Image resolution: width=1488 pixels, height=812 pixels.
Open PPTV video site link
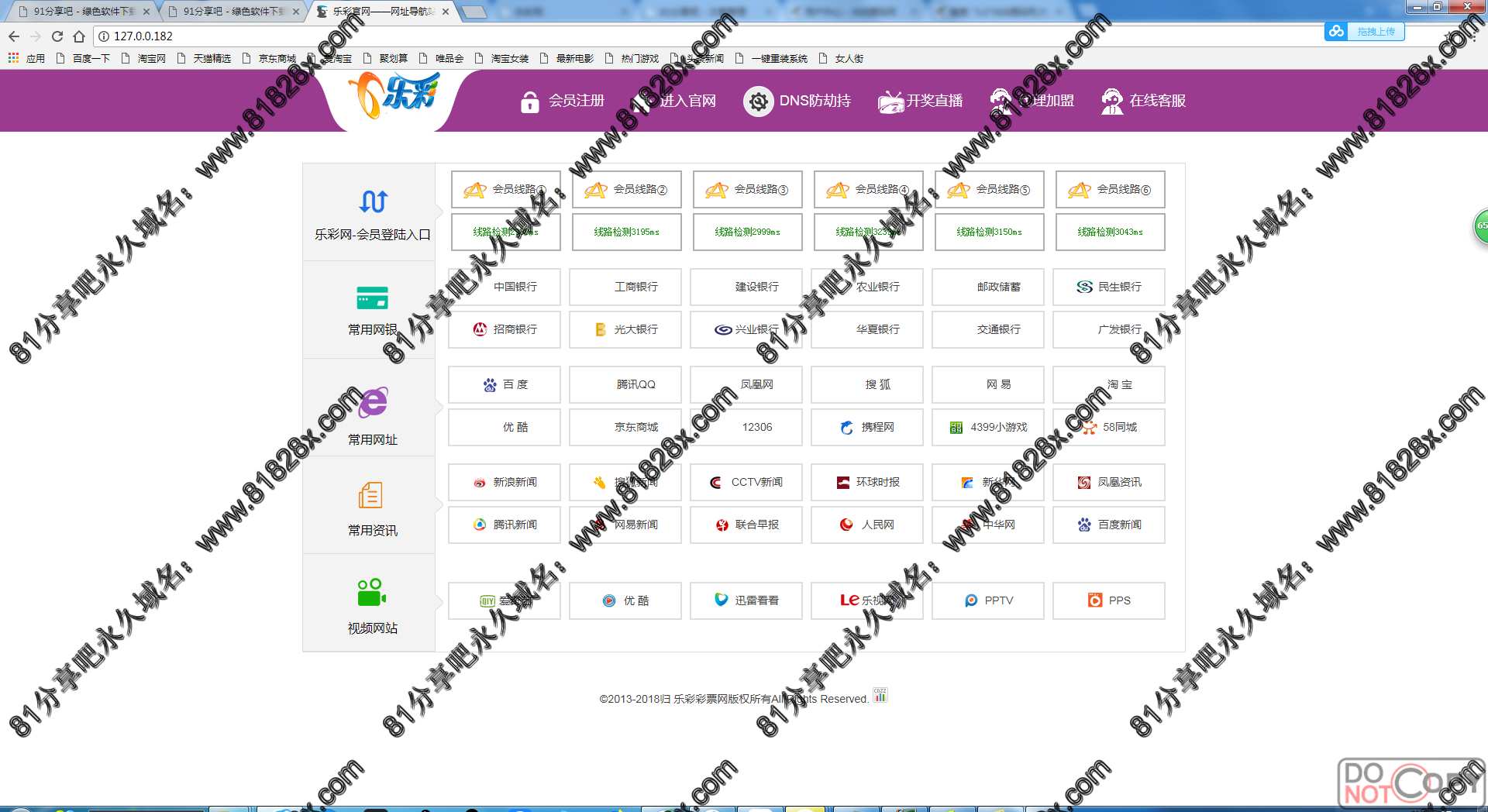988,600
